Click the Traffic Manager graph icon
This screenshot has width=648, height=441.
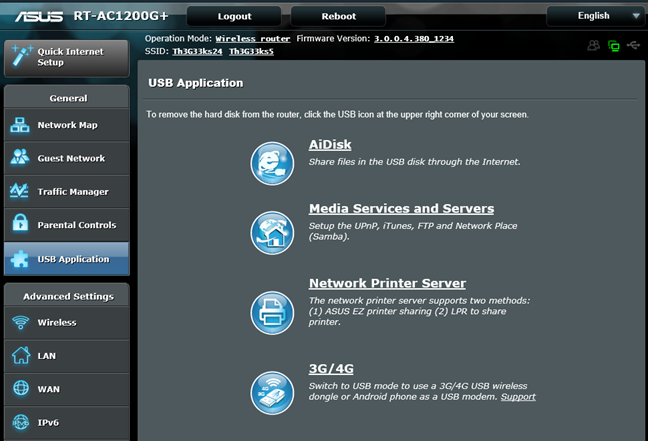pyautogui.click(x=19, y=191)
